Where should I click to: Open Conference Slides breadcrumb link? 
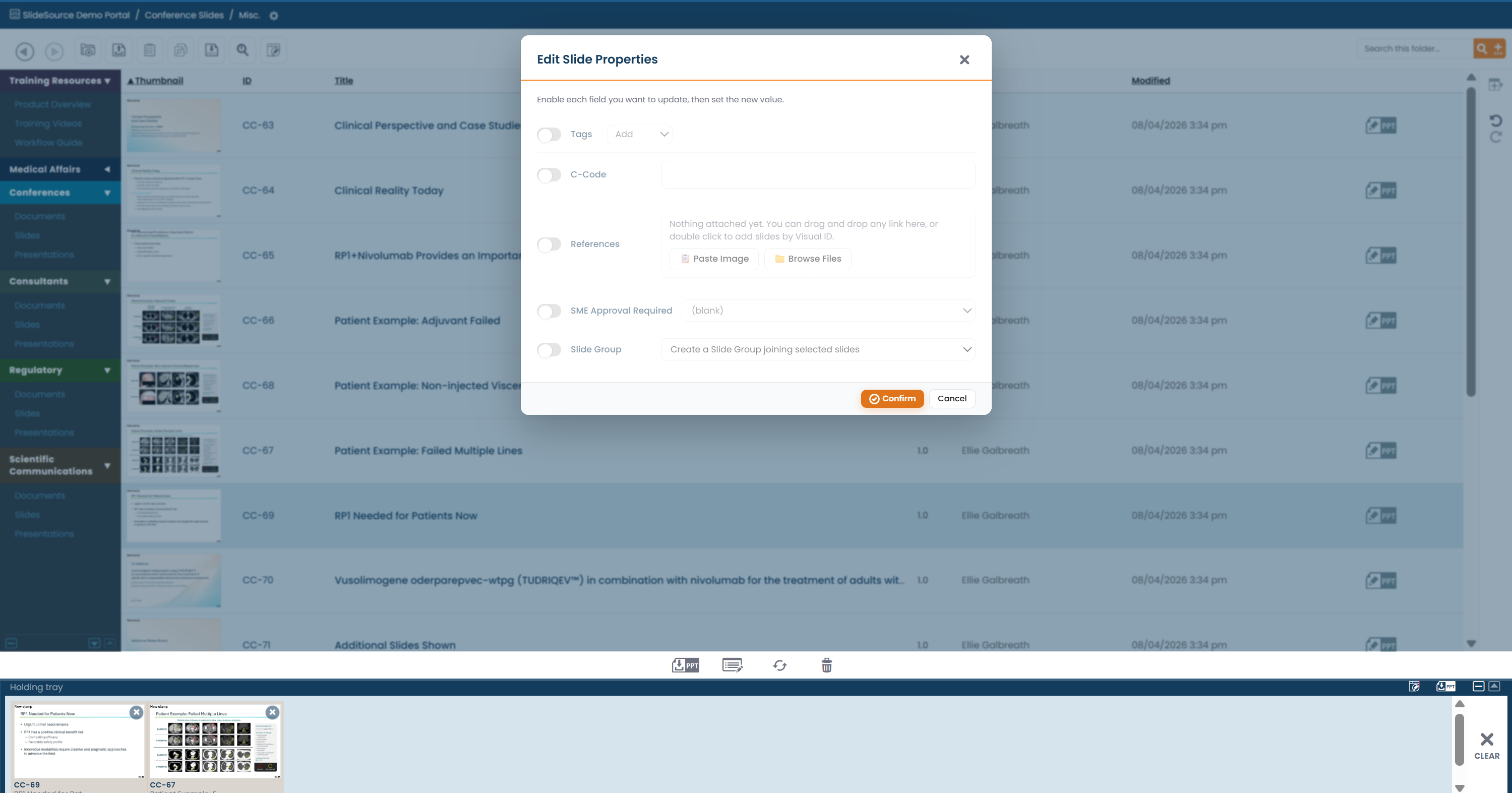coord(185,15)
